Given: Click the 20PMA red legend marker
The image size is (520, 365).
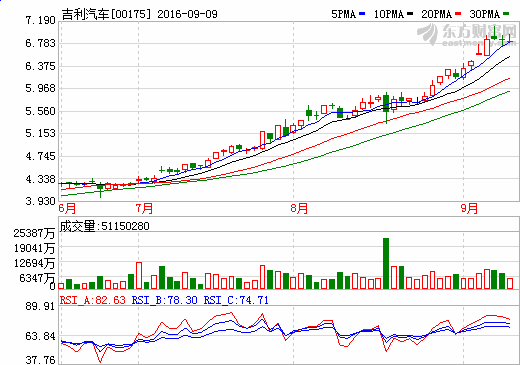Looking at the screenshot, I should click(x=458, y=14).
